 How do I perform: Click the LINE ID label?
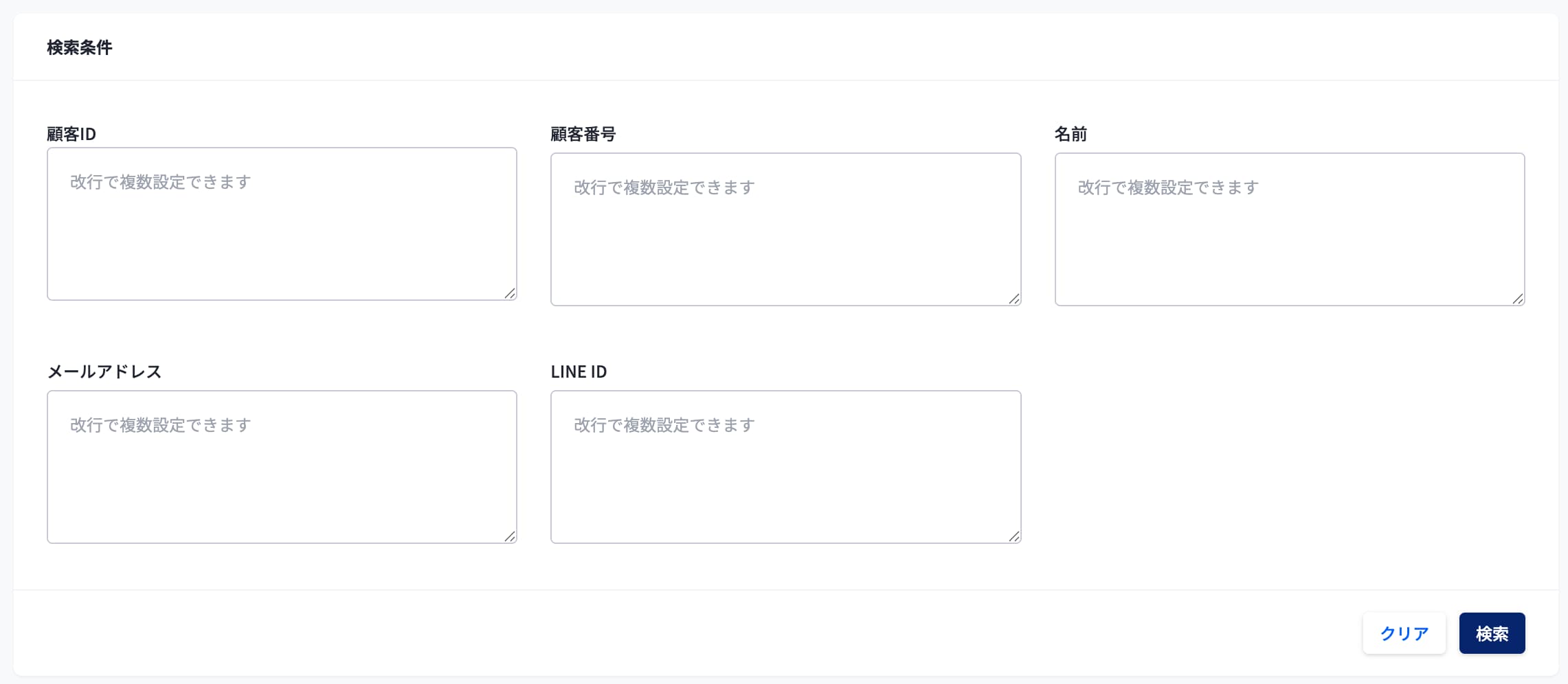pos(579,372)
